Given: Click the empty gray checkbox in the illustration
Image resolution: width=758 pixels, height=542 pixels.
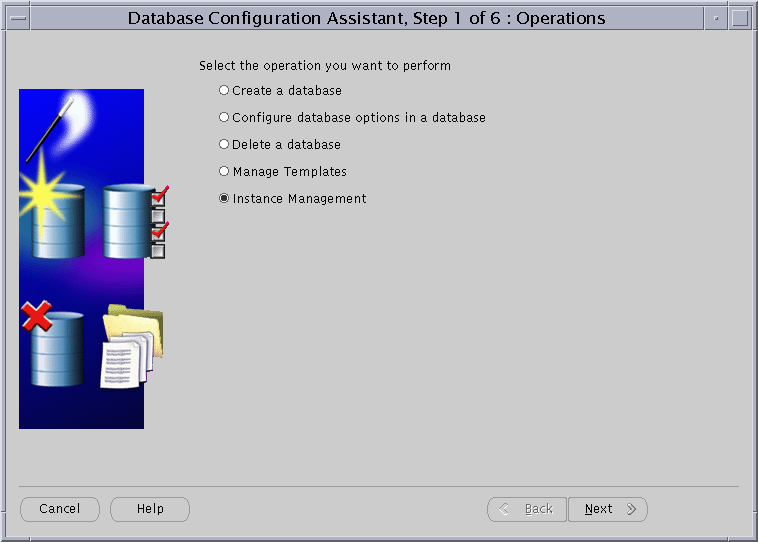Looking at the screenshot, I should point(157,215).
